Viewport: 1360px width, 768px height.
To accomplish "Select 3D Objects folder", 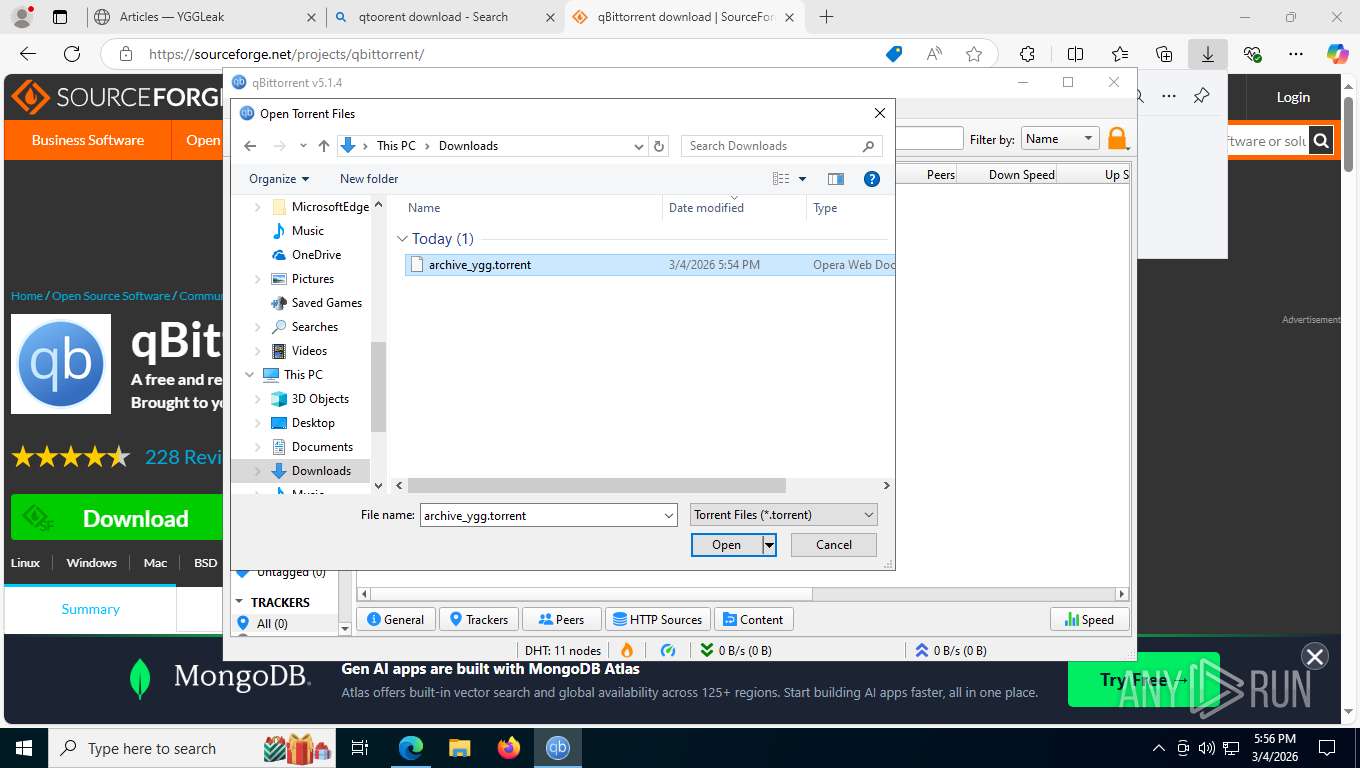I will tap(320, 399).
